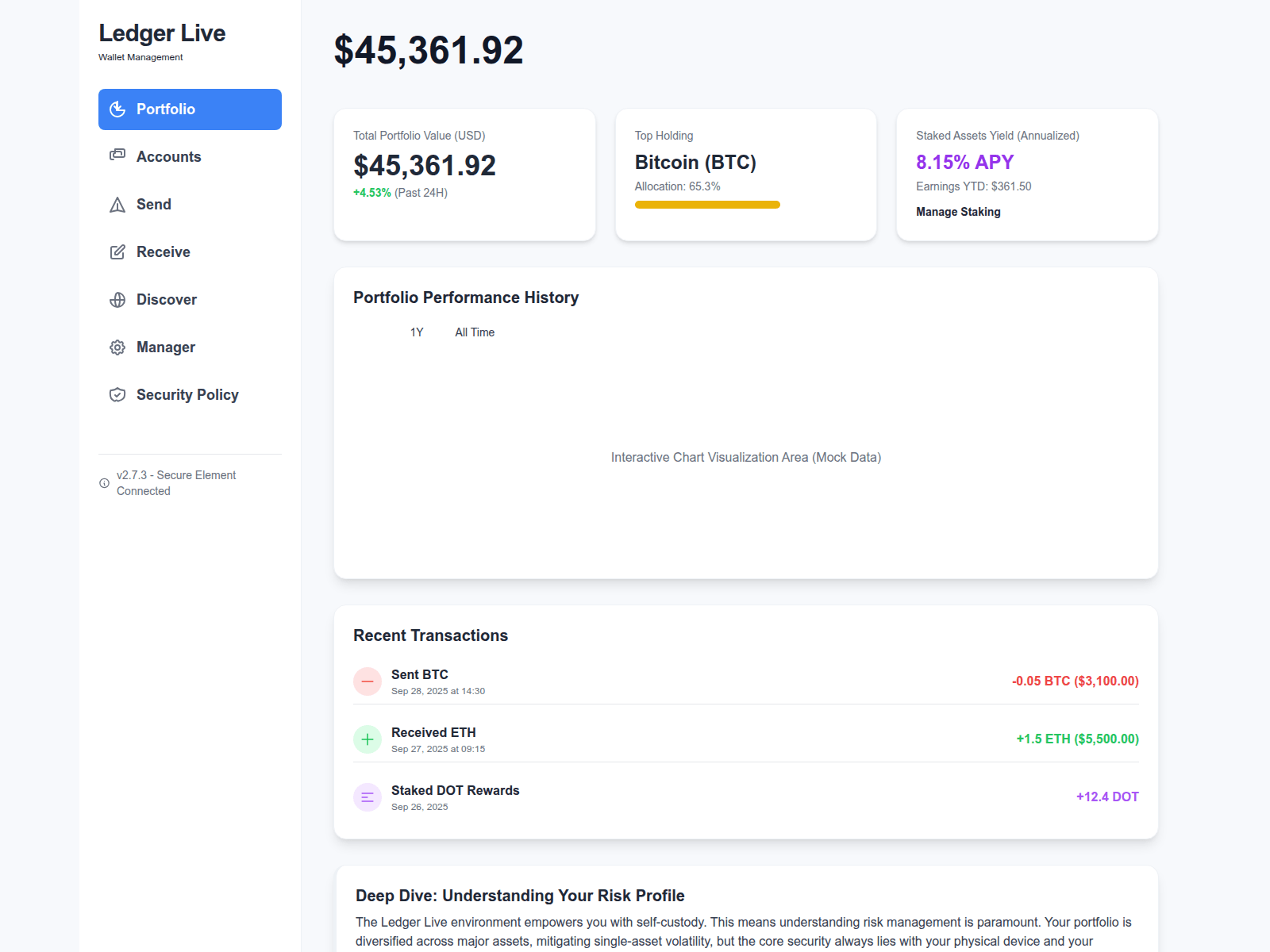Click the purple Staked DOT Rewards icon
Viewport: 1270px width, 952px height.
click(368, 797)
